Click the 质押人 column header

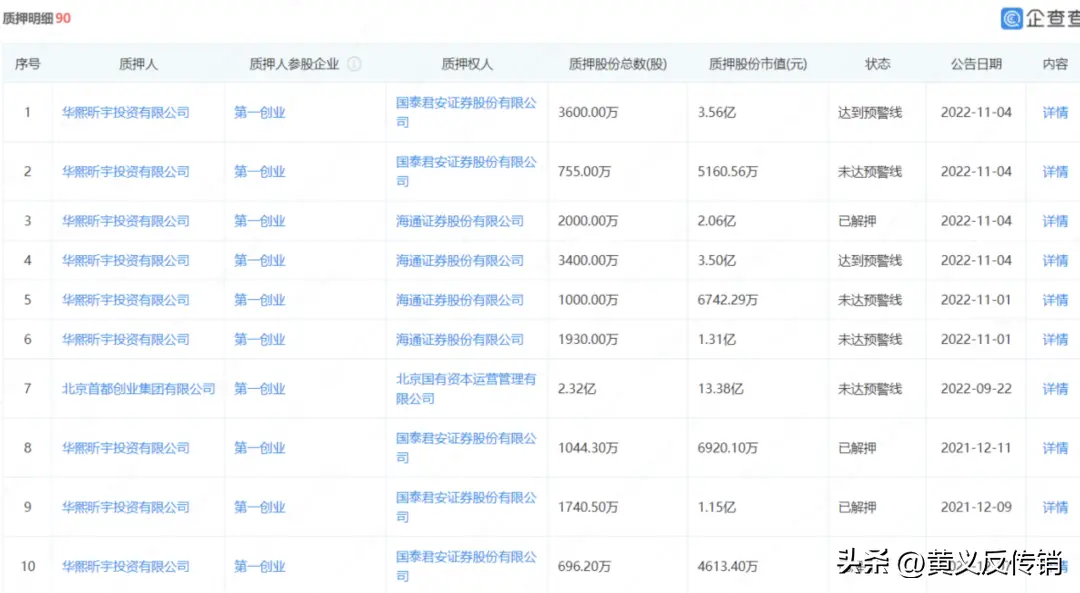[138, 64]
